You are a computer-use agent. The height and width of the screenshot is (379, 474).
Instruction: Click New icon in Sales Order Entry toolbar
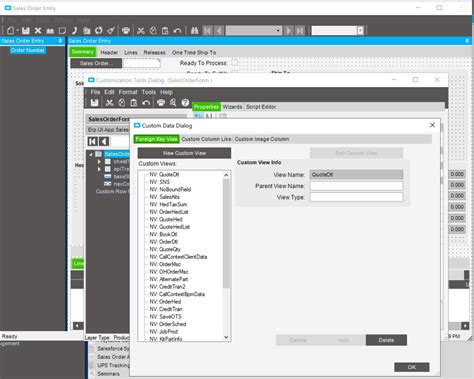tap(10, 31)
